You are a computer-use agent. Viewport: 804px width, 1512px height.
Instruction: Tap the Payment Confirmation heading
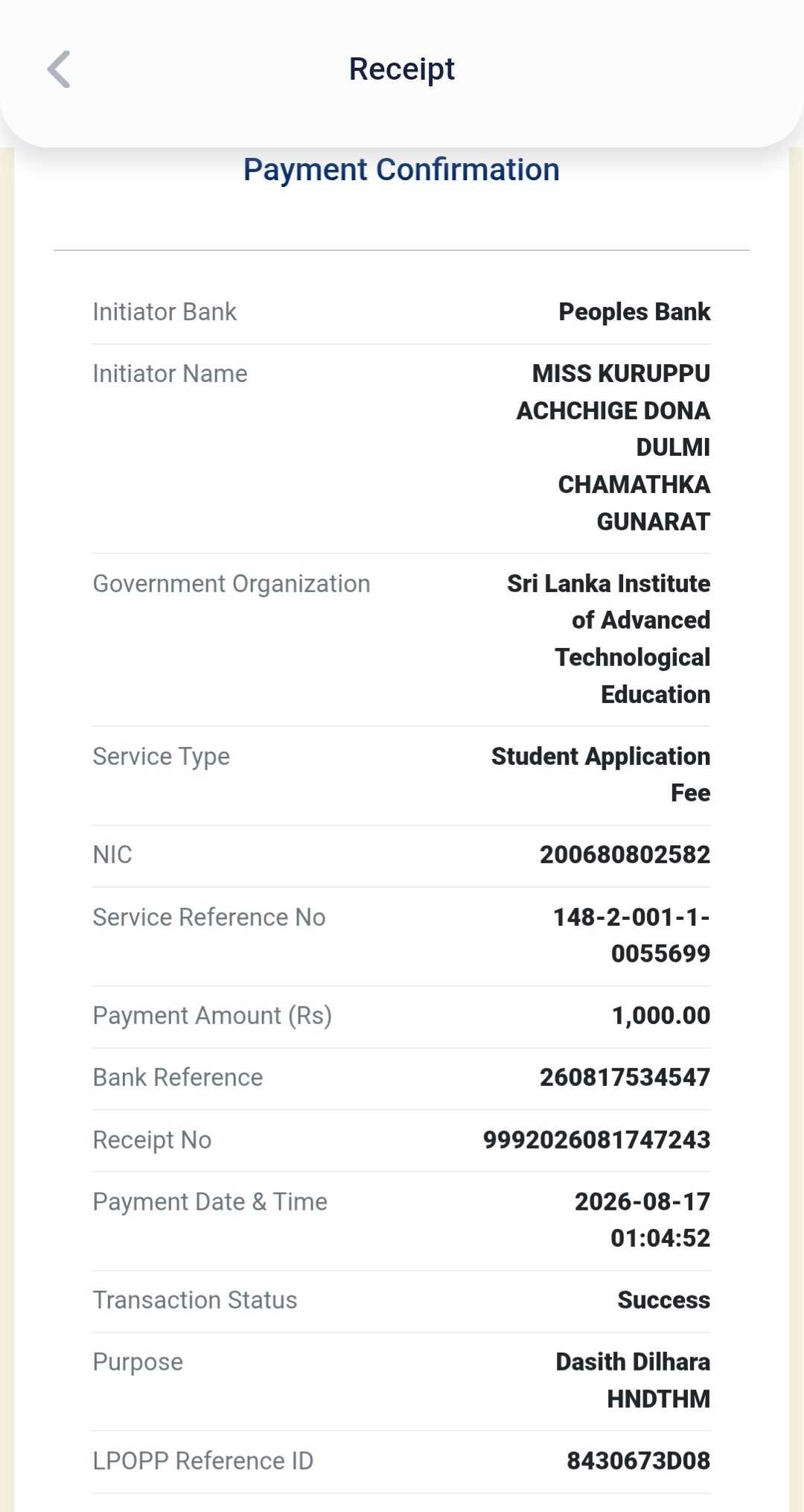pos(401,170)
